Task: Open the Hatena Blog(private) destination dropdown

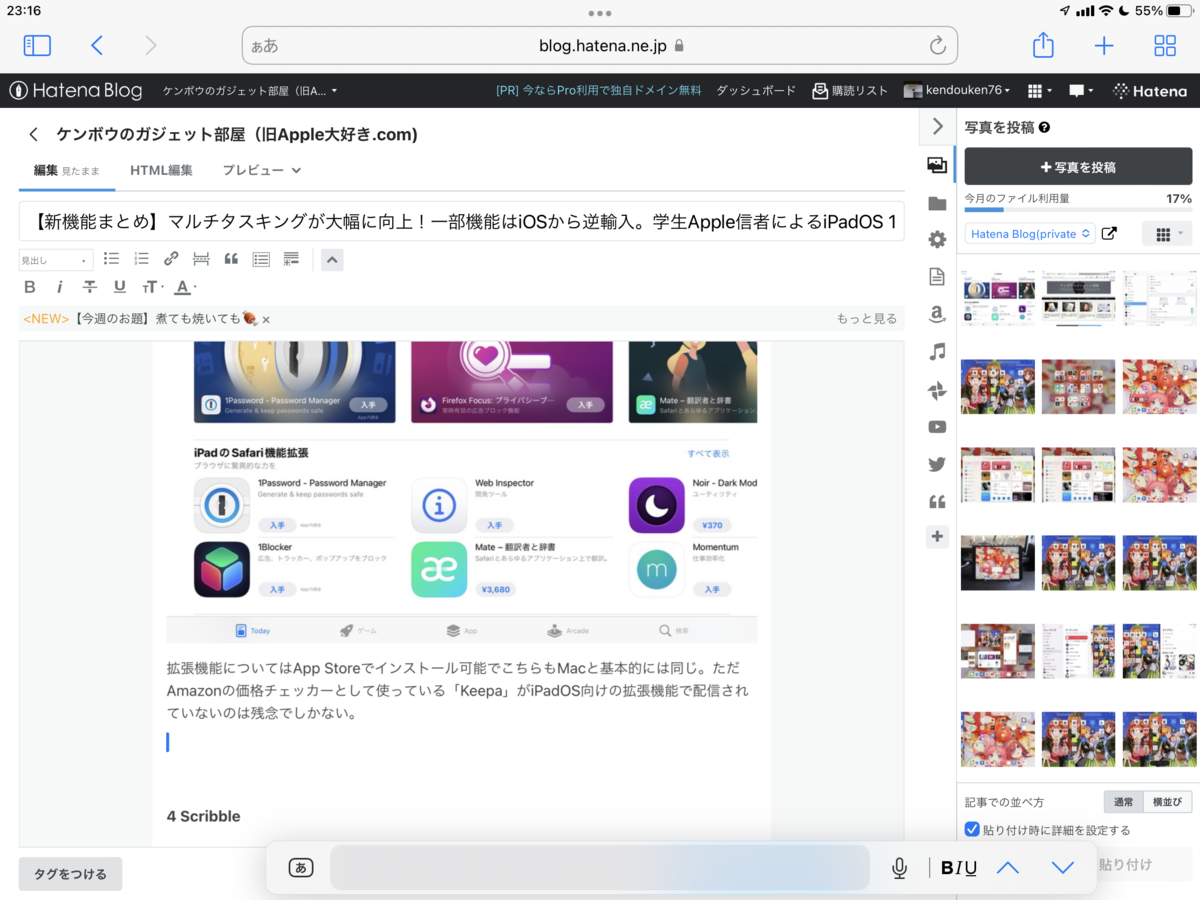Action: coord(1030,233)
